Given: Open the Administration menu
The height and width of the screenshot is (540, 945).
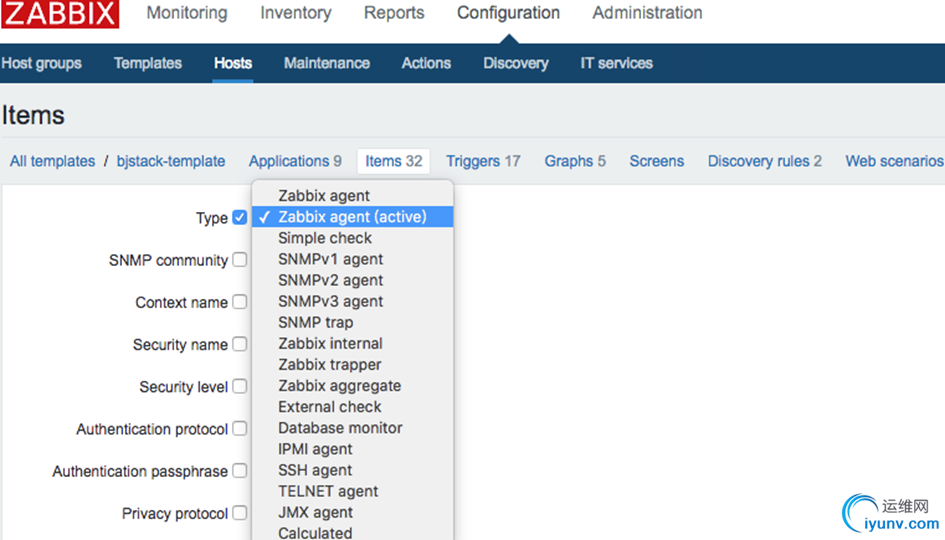Looking at the screenshot, I should tap(647, 13).
